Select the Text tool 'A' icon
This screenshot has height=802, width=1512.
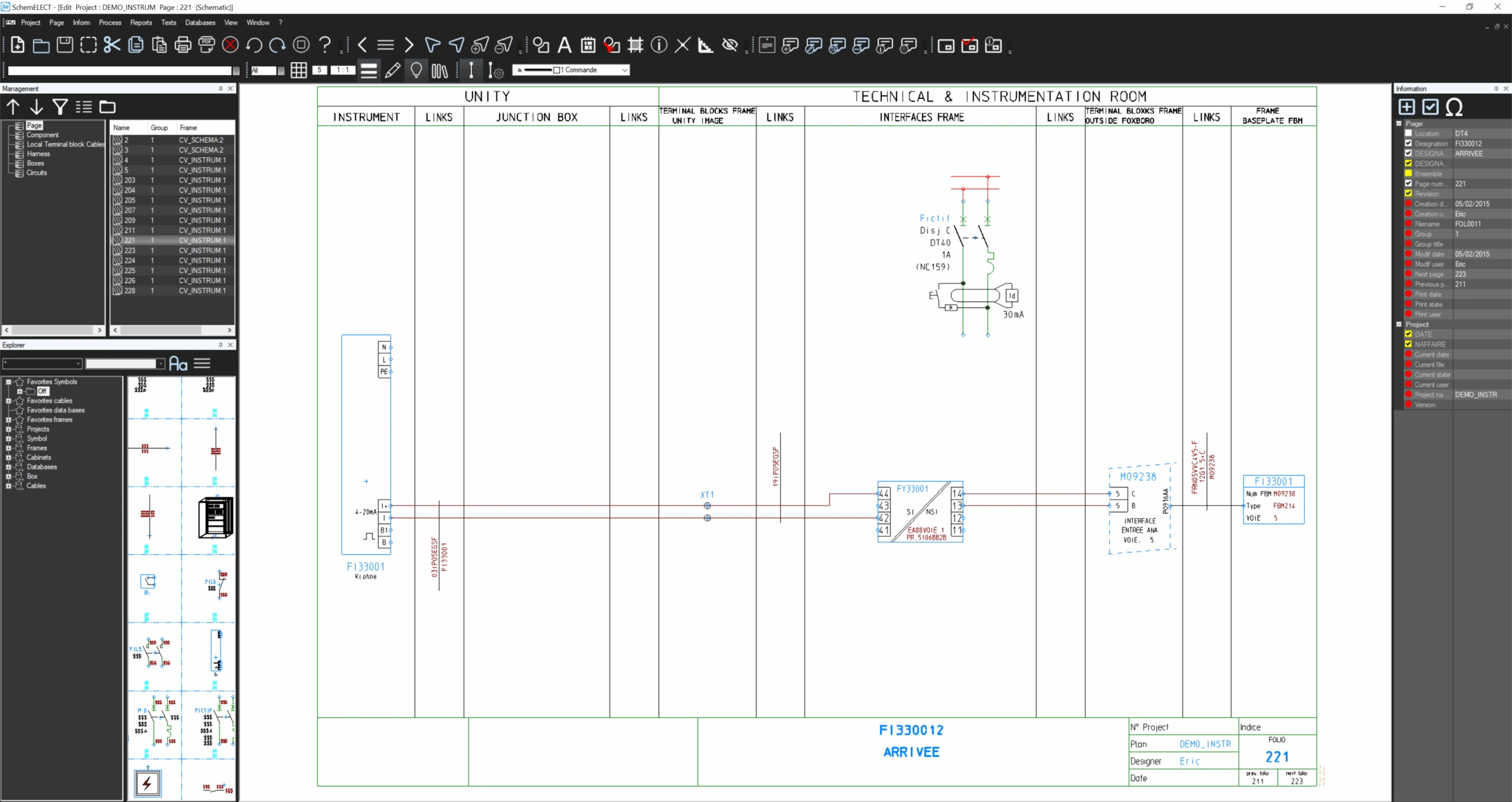[x=564, y=45]
